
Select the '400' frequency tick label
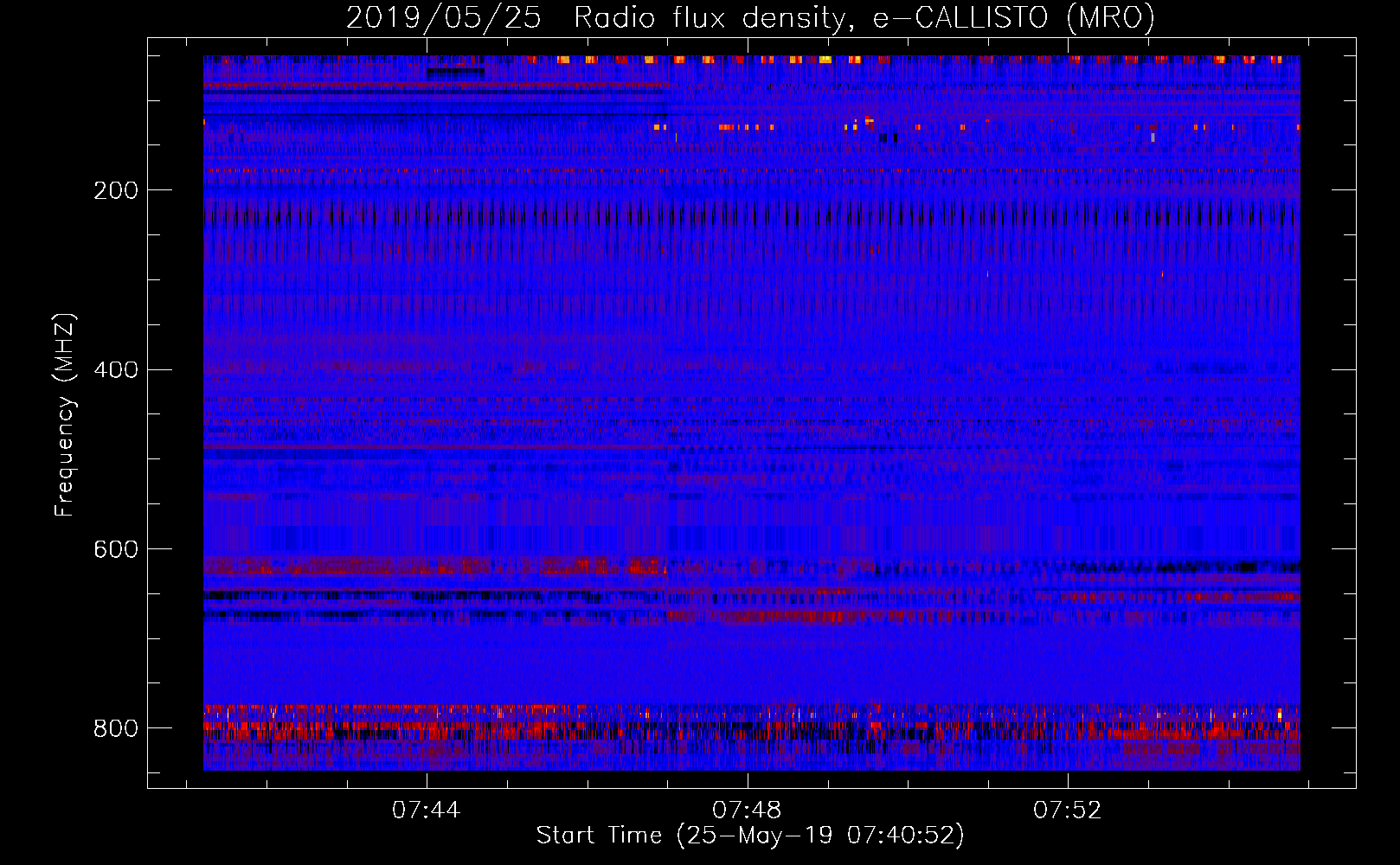[116, 370]
